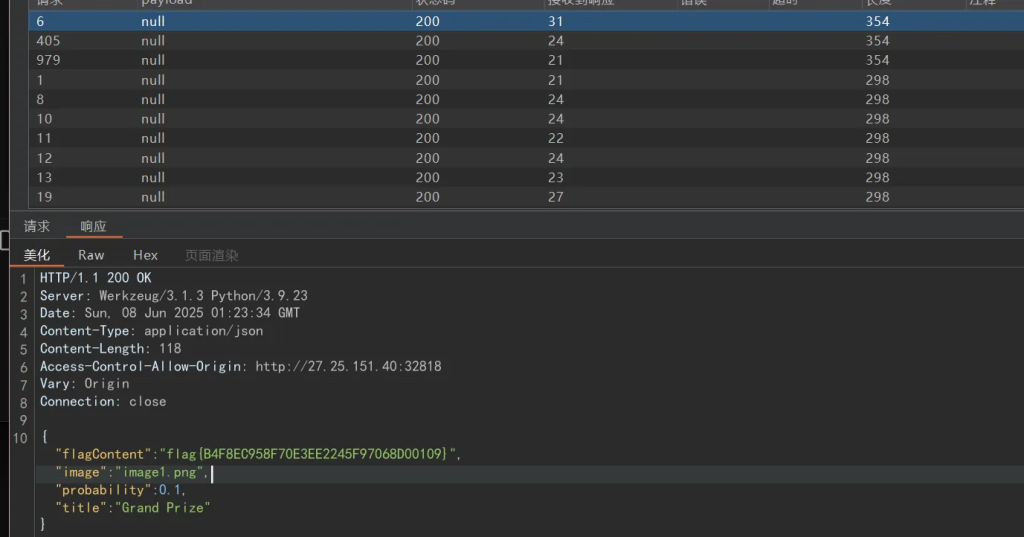The image size is (1024, 537).
Task: Select the highlighted request row 6
Action: (526, 21)
